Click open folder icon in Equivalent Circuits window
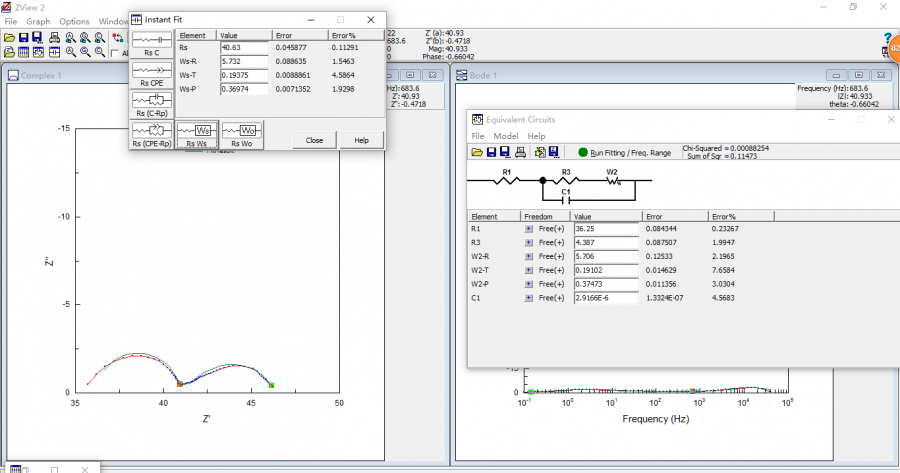Screen dimensions: 900x473 [x=478, y=152]
